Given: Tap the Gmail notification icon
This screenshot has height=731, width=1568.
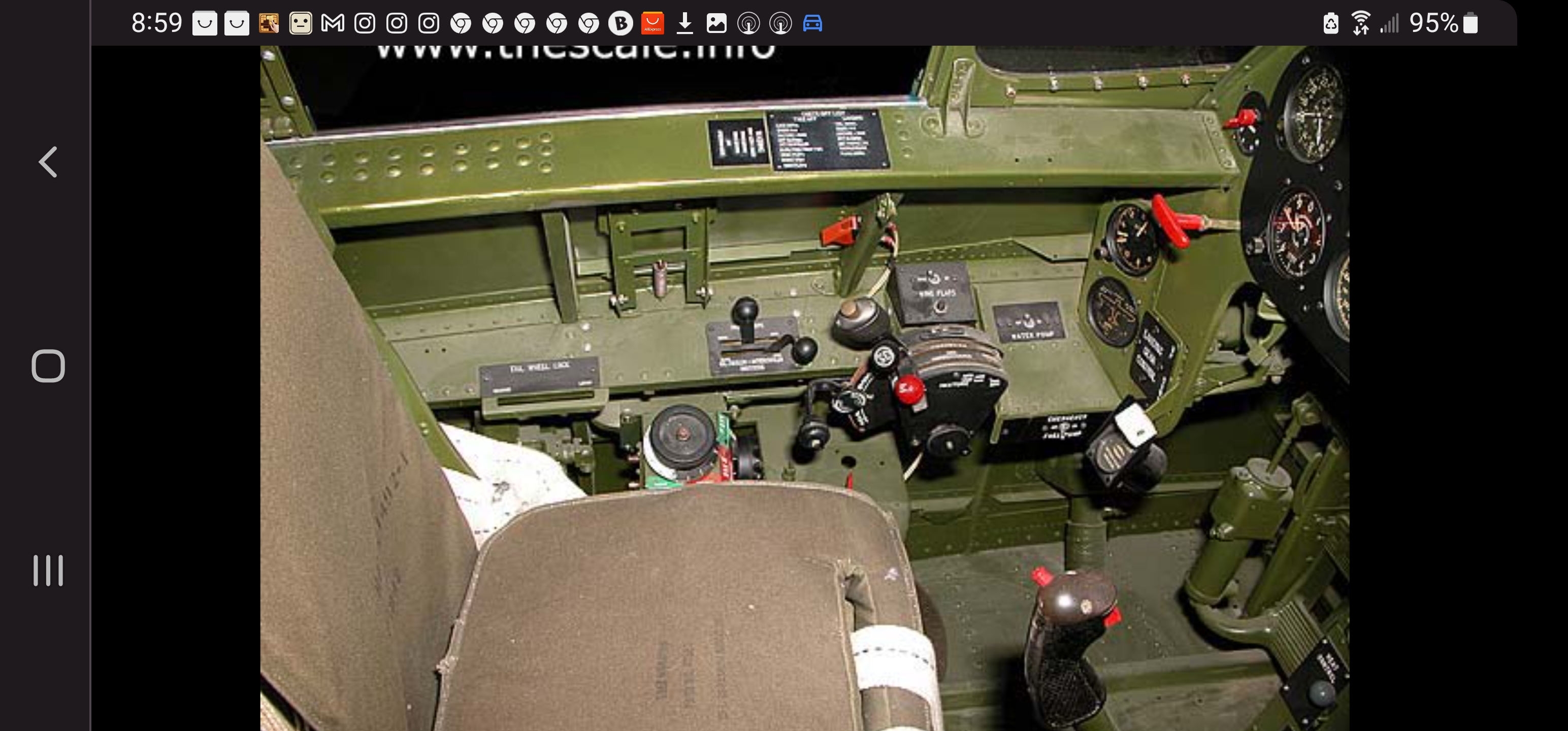Looking at the screenshot, I should [333, 24].
